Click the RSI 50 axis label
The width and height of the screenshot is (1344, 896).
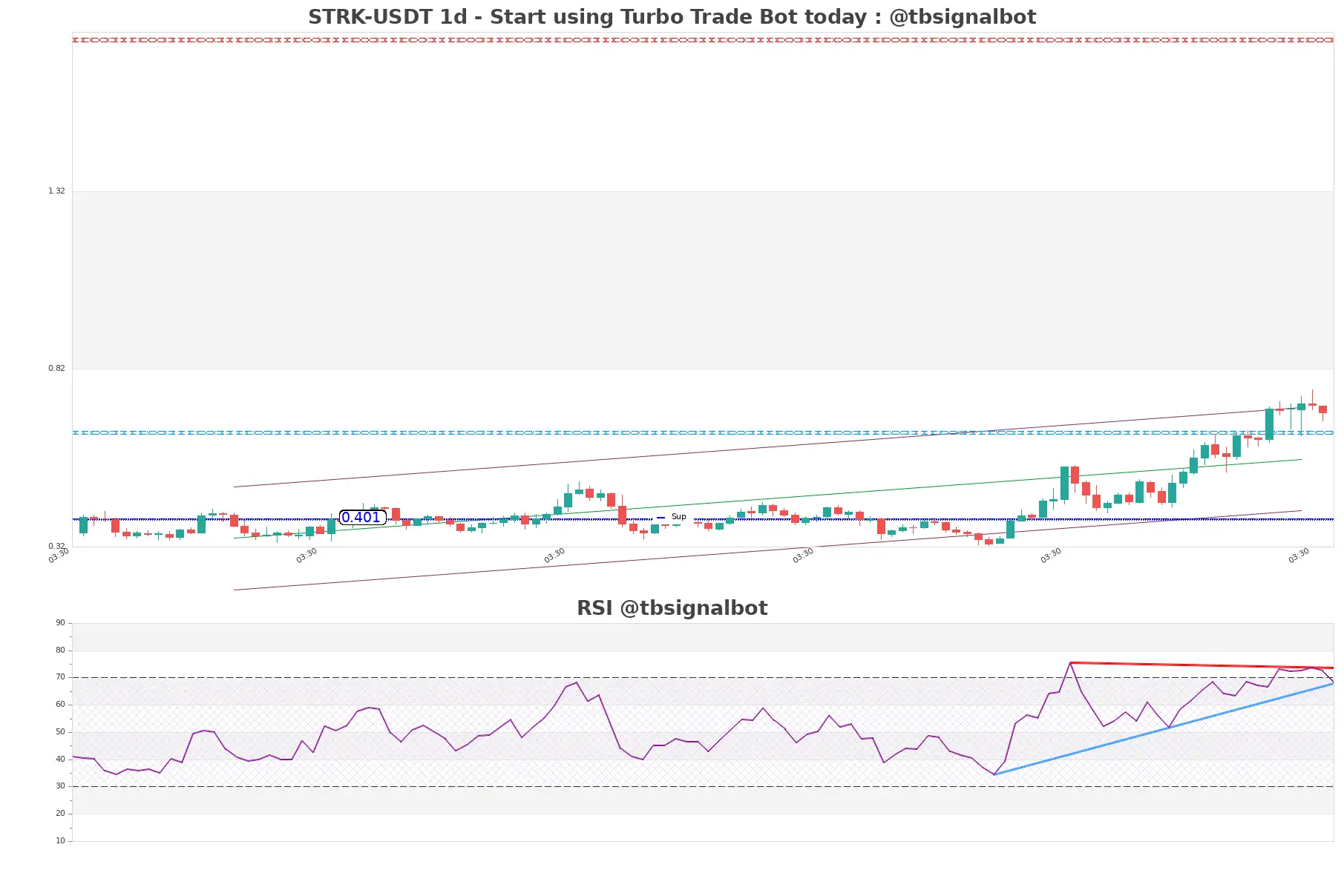[60, 732]
